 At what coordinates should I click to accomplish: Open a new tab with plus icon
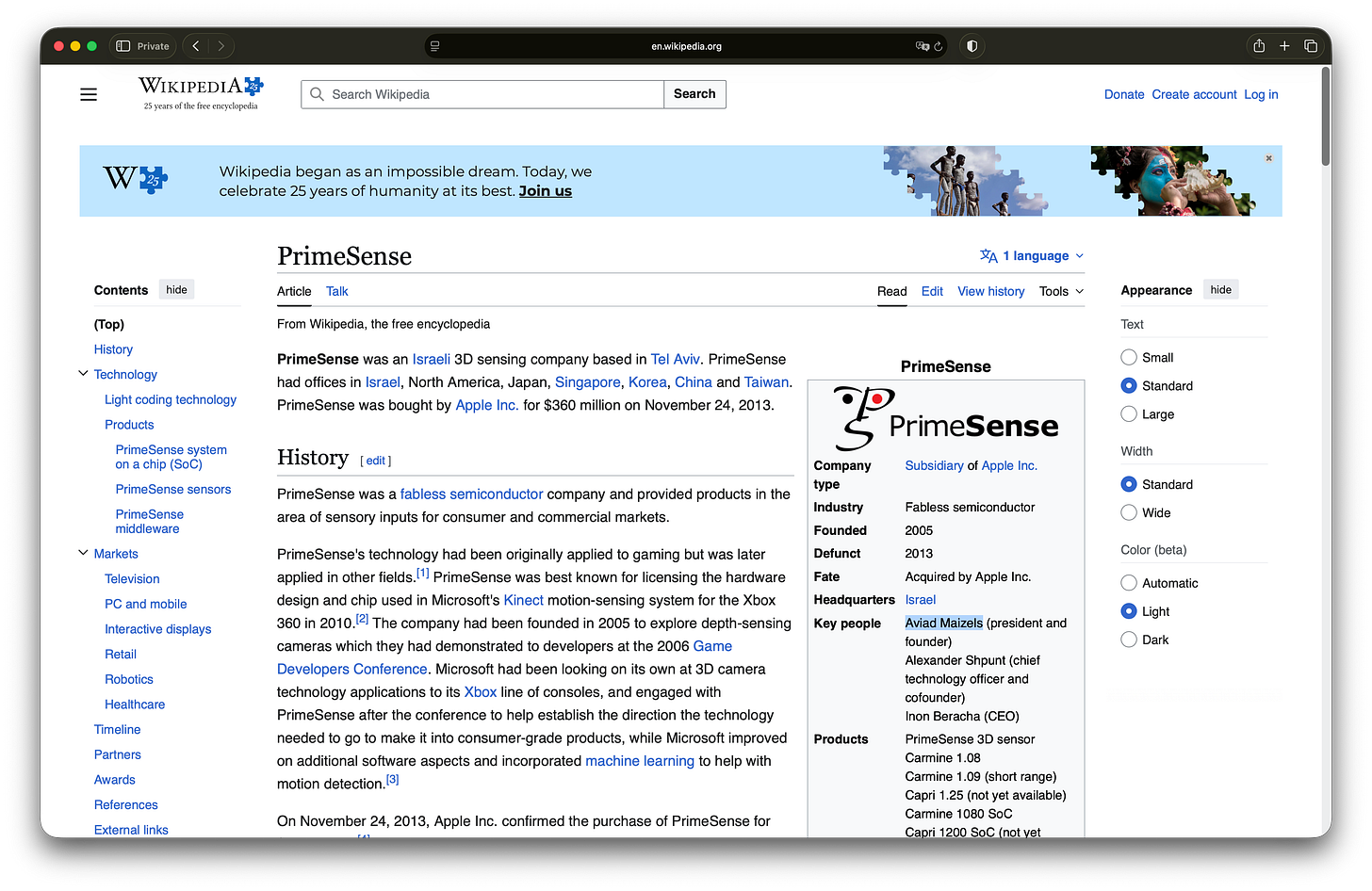[x=1284, y=46]
